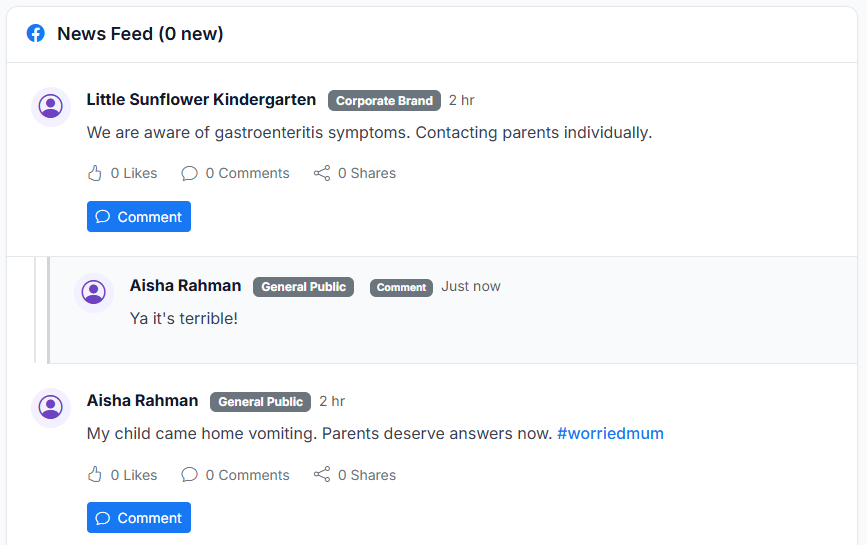Click the grey Comment tag beside Just now

[x=401, y=287]
